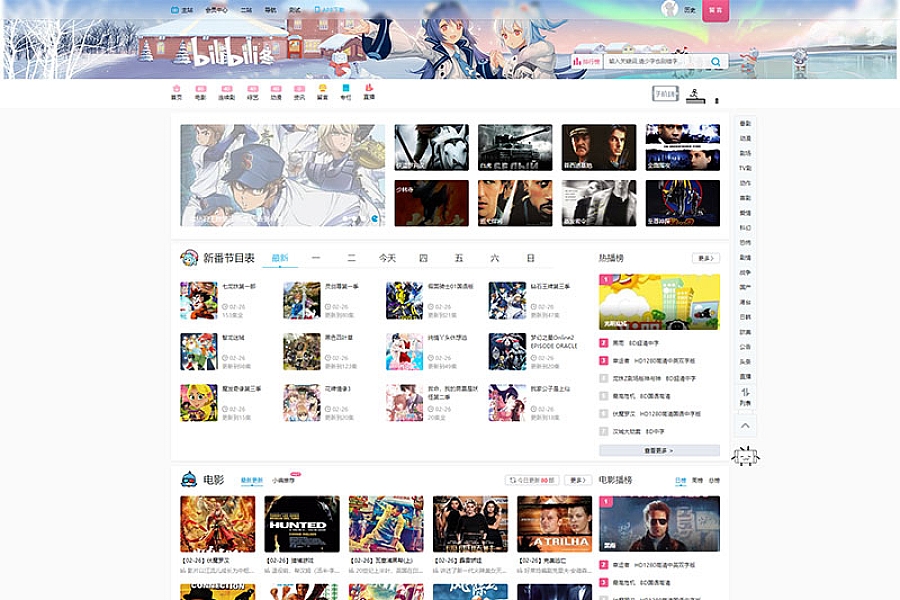The width and height of the screenshot is (900, 600).
Task: Open 会员中心 in the top bar
Action: point(216,10)
